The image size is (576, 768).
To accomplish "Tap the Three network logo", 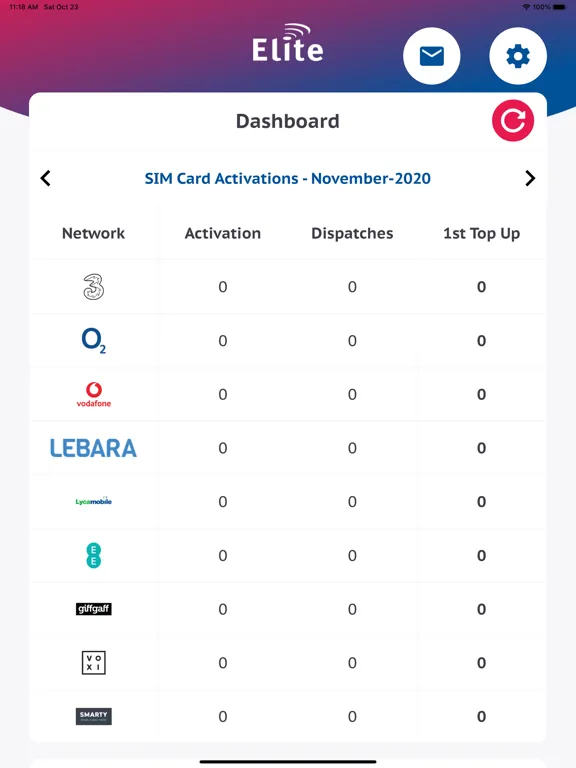I will tap(94, 287).
